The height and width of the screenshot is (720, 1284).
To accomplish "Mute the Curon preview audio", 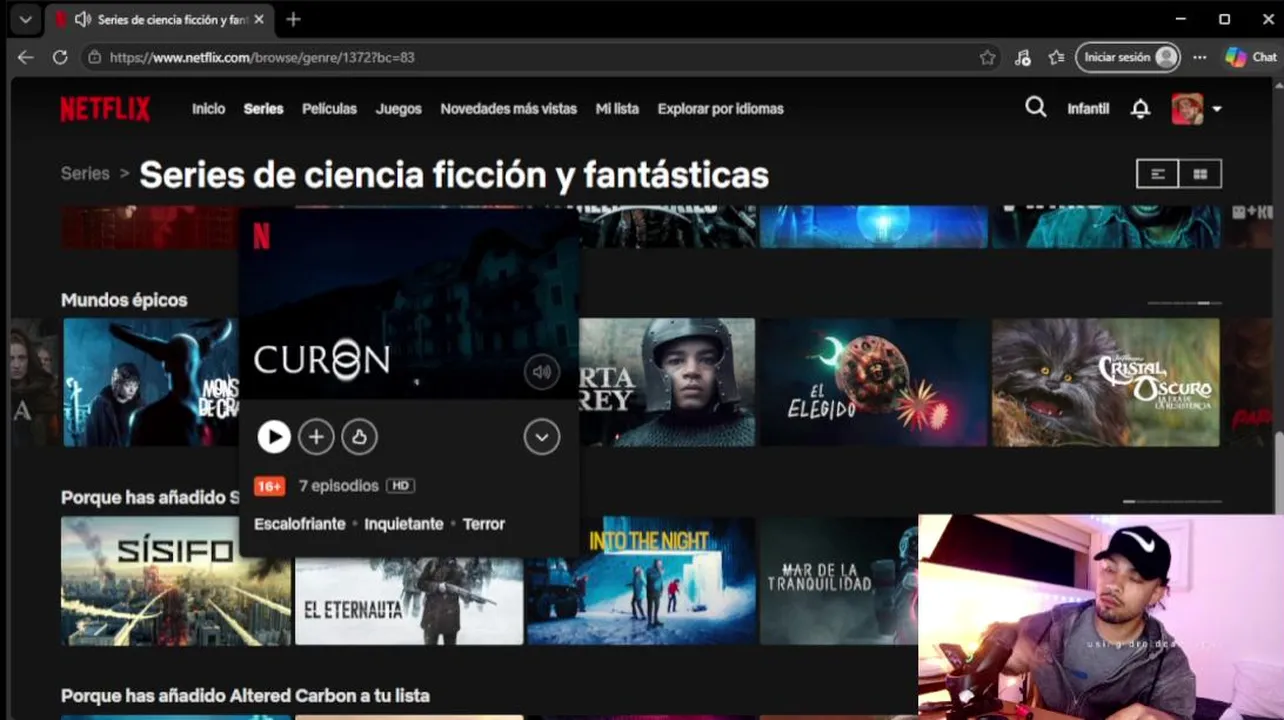I will click(x=542, y=373).
